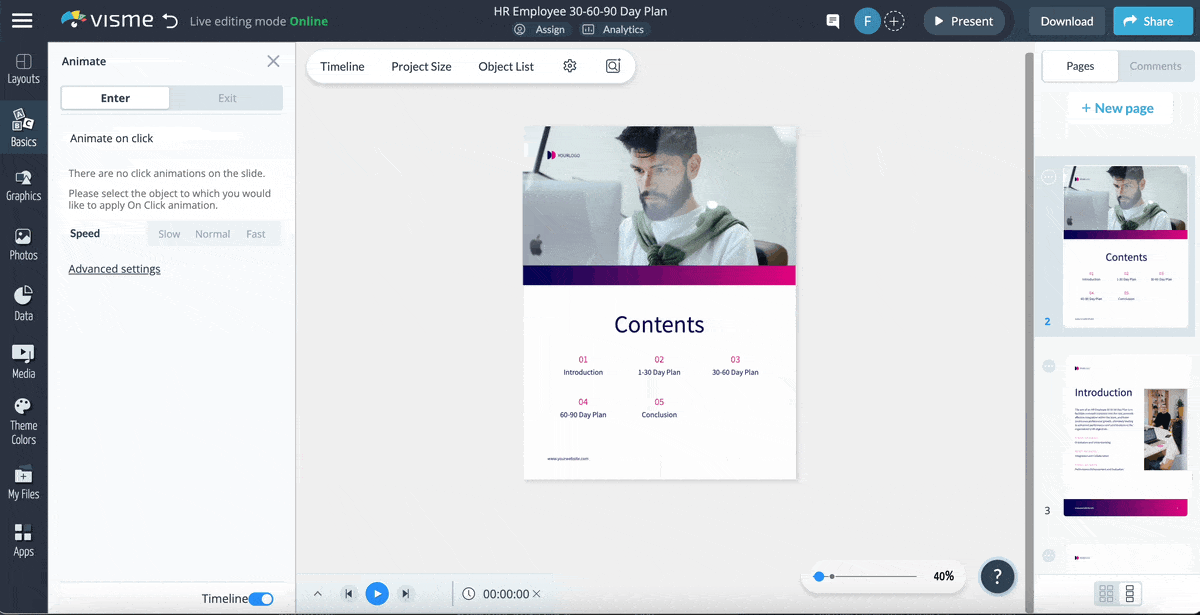Screen dimensions: 1200x615
Task: Open My Files in the sidebar
Action: coord(23,480)
